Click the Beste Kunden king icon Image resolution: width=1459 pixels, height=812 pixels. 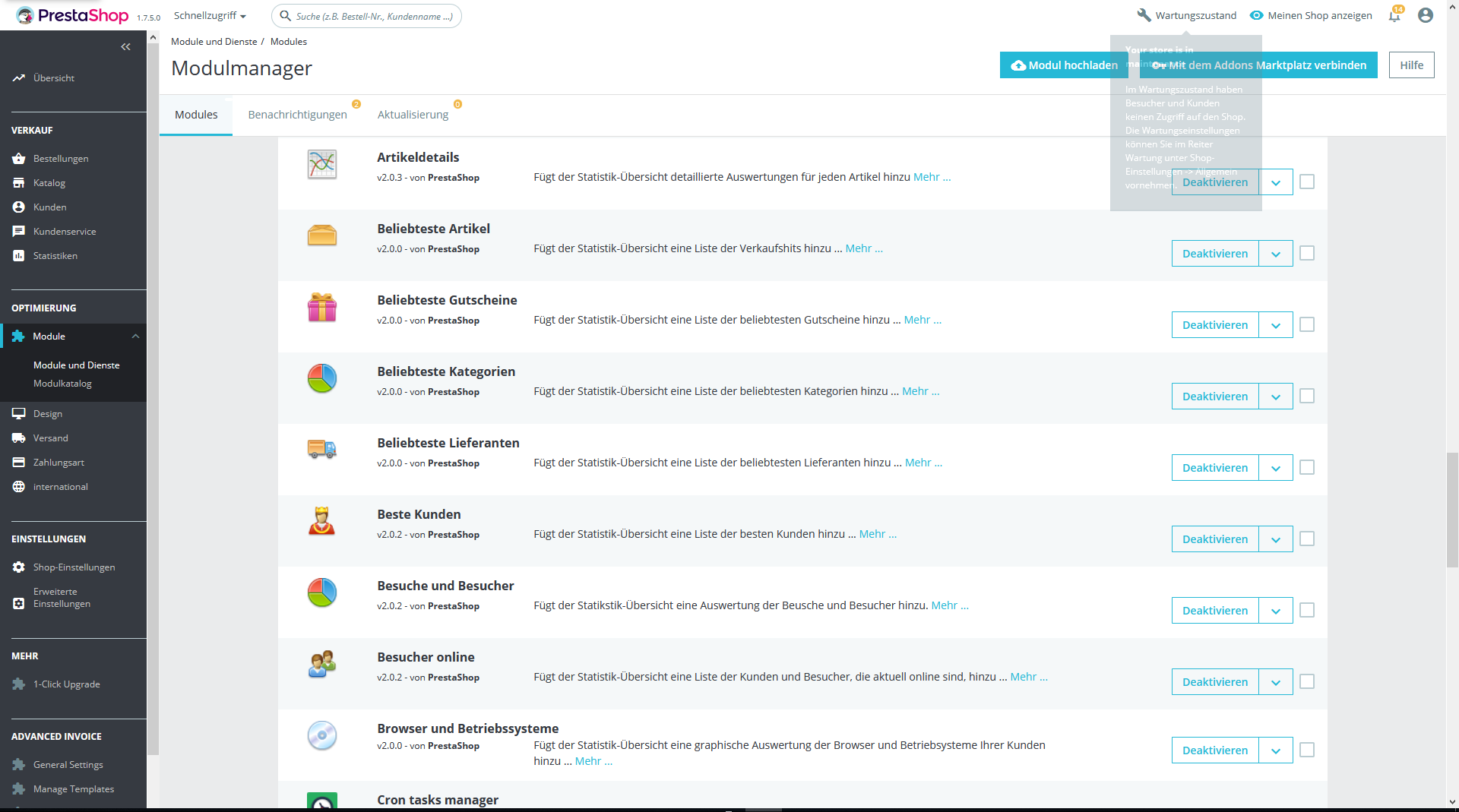[322, 522]
